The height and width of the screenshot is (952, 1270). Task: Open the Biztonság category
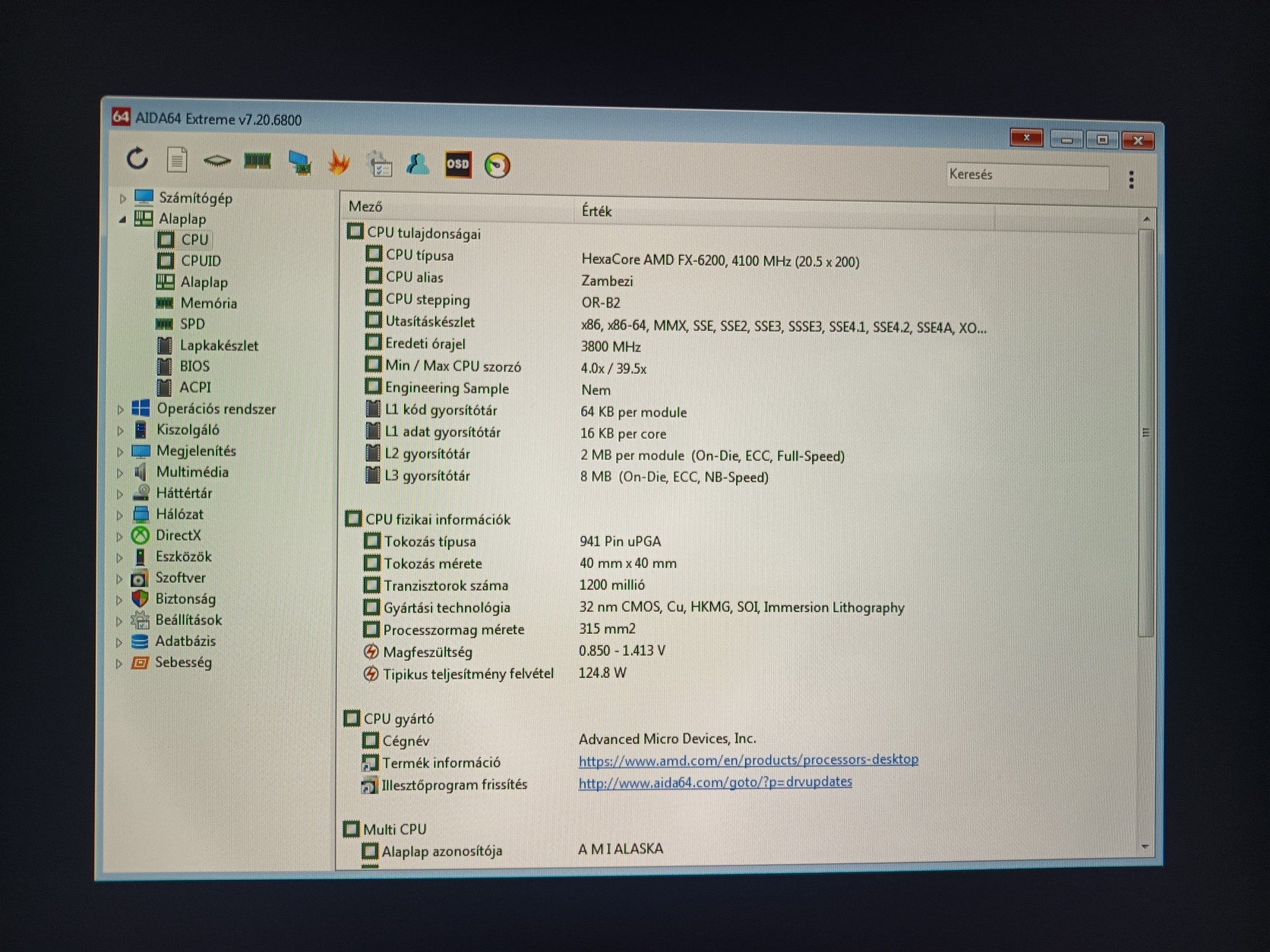(185, 599)
